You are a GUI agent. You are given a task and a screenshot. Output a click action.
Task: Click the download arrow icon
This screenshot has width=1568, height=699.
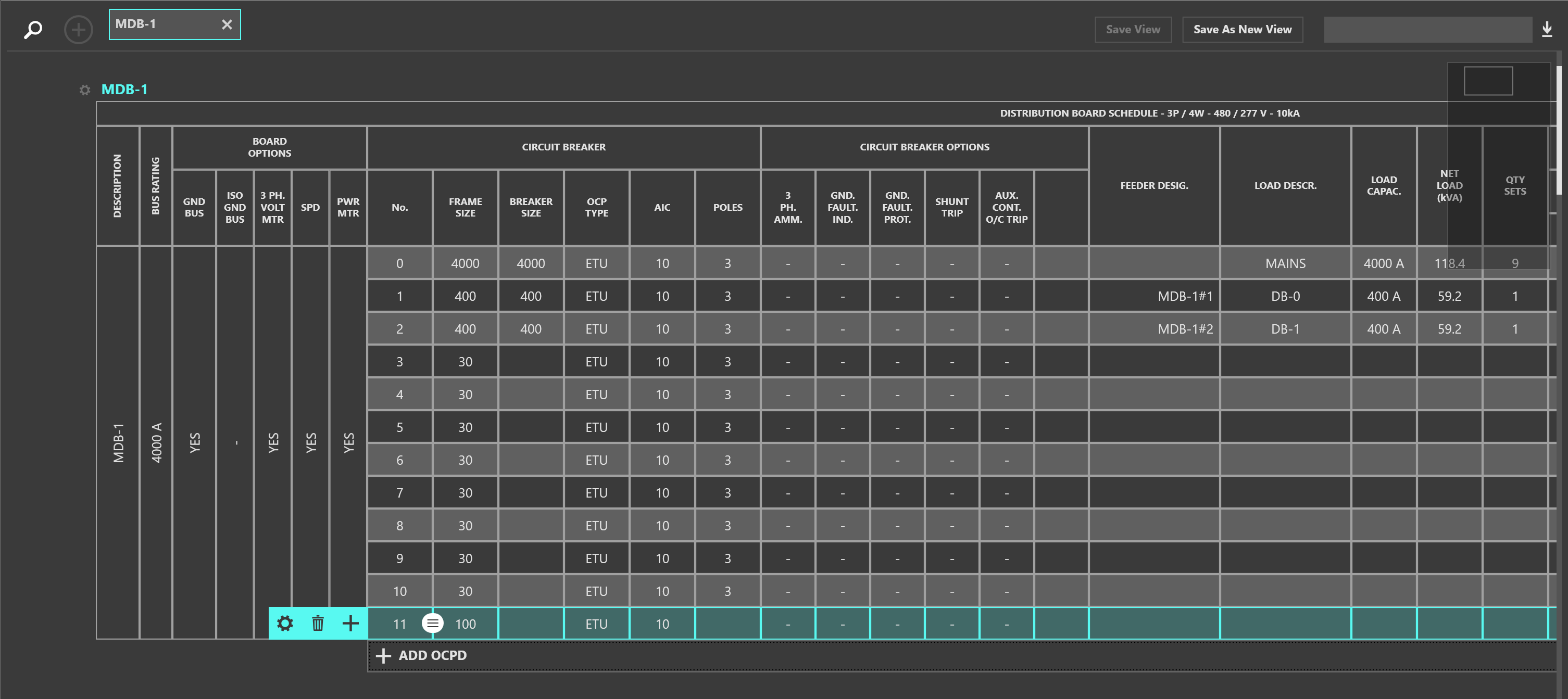point(1547,29)
